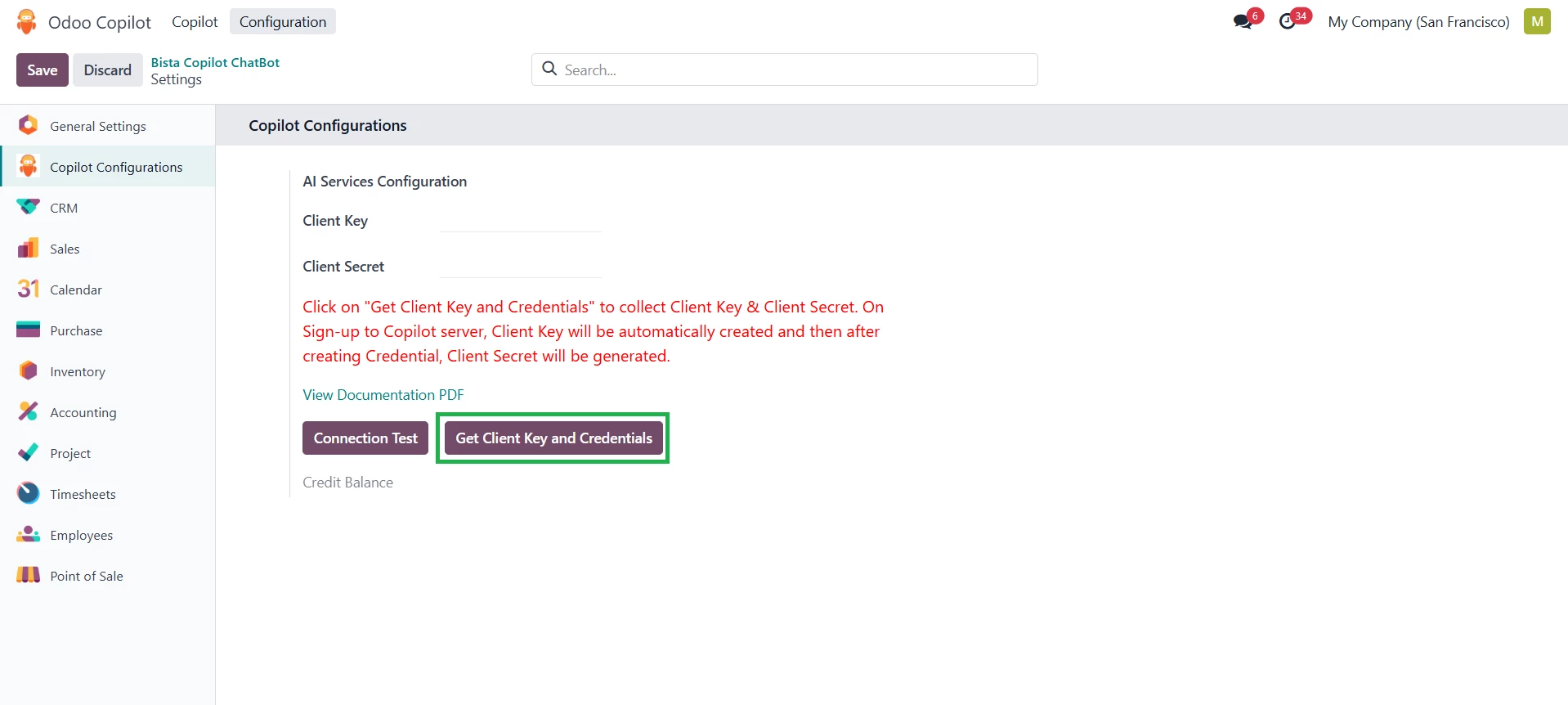
Task: Go to Inventory settings section
Action: tap(78, 371)
